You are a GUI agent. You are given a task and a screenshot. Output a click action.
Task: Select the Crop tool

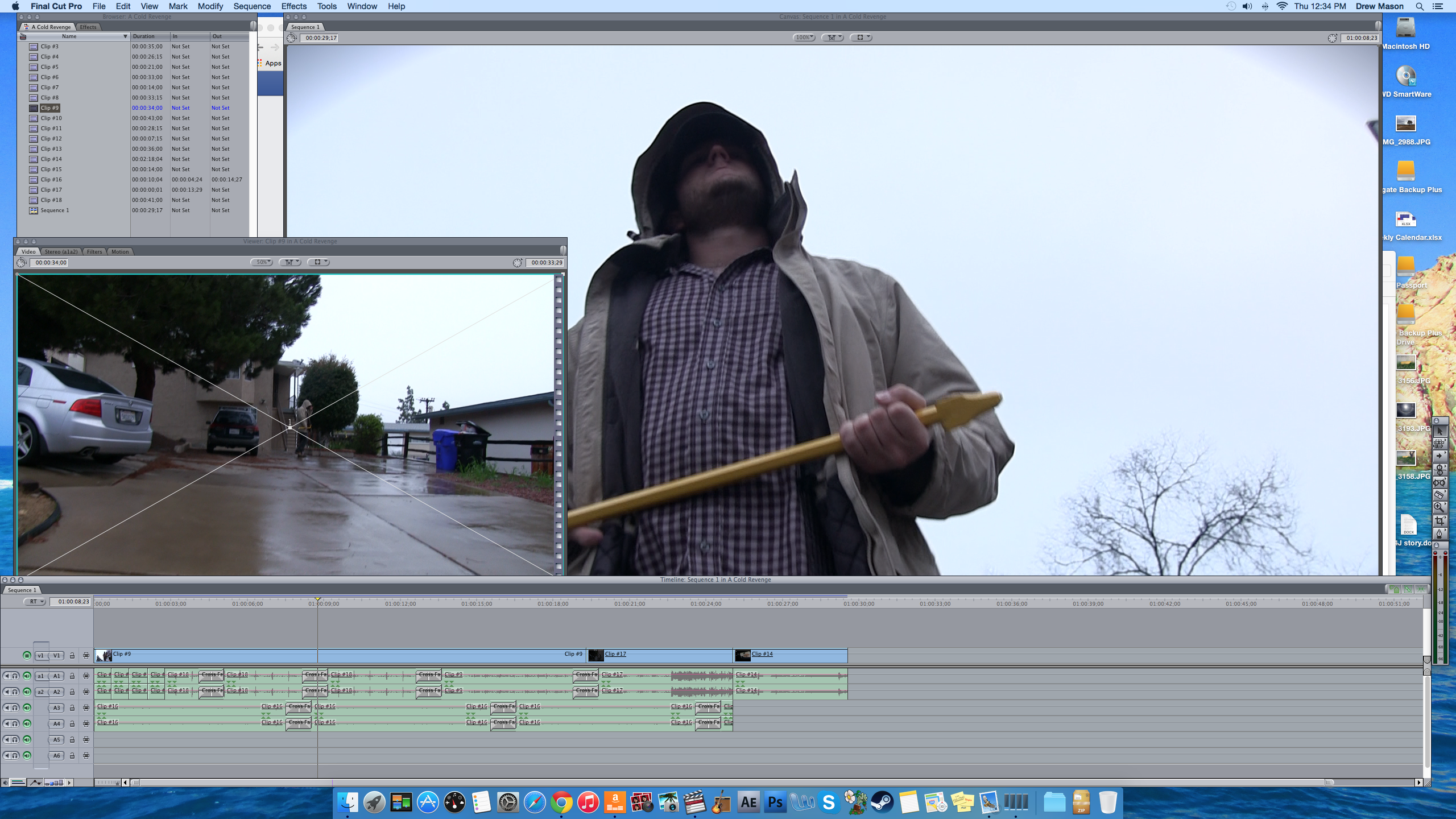pyautogui.click(x=1439, y=520)
